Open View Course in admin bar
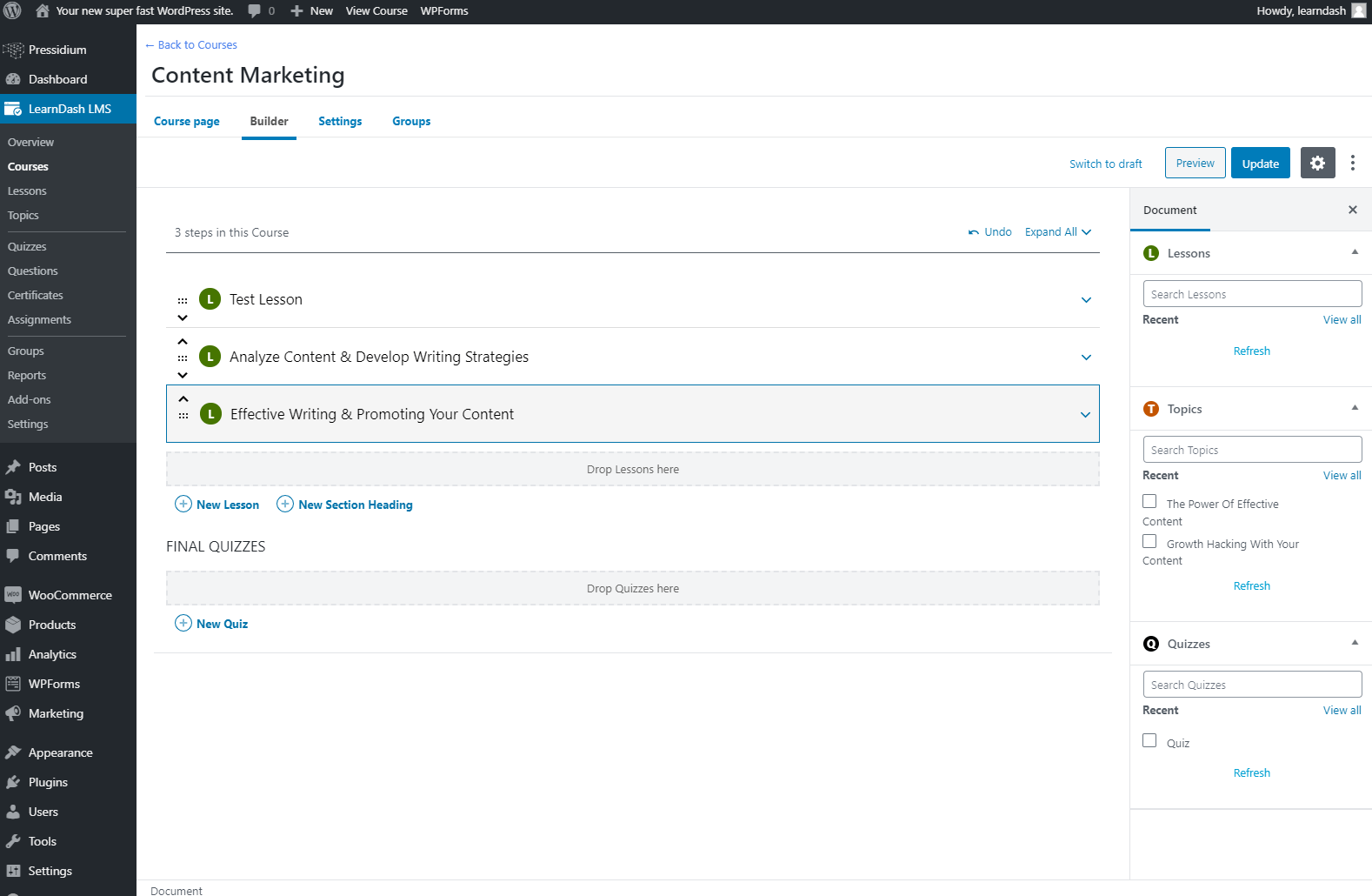The width and height of the screenshot is (1372, 896). [376, 11]
